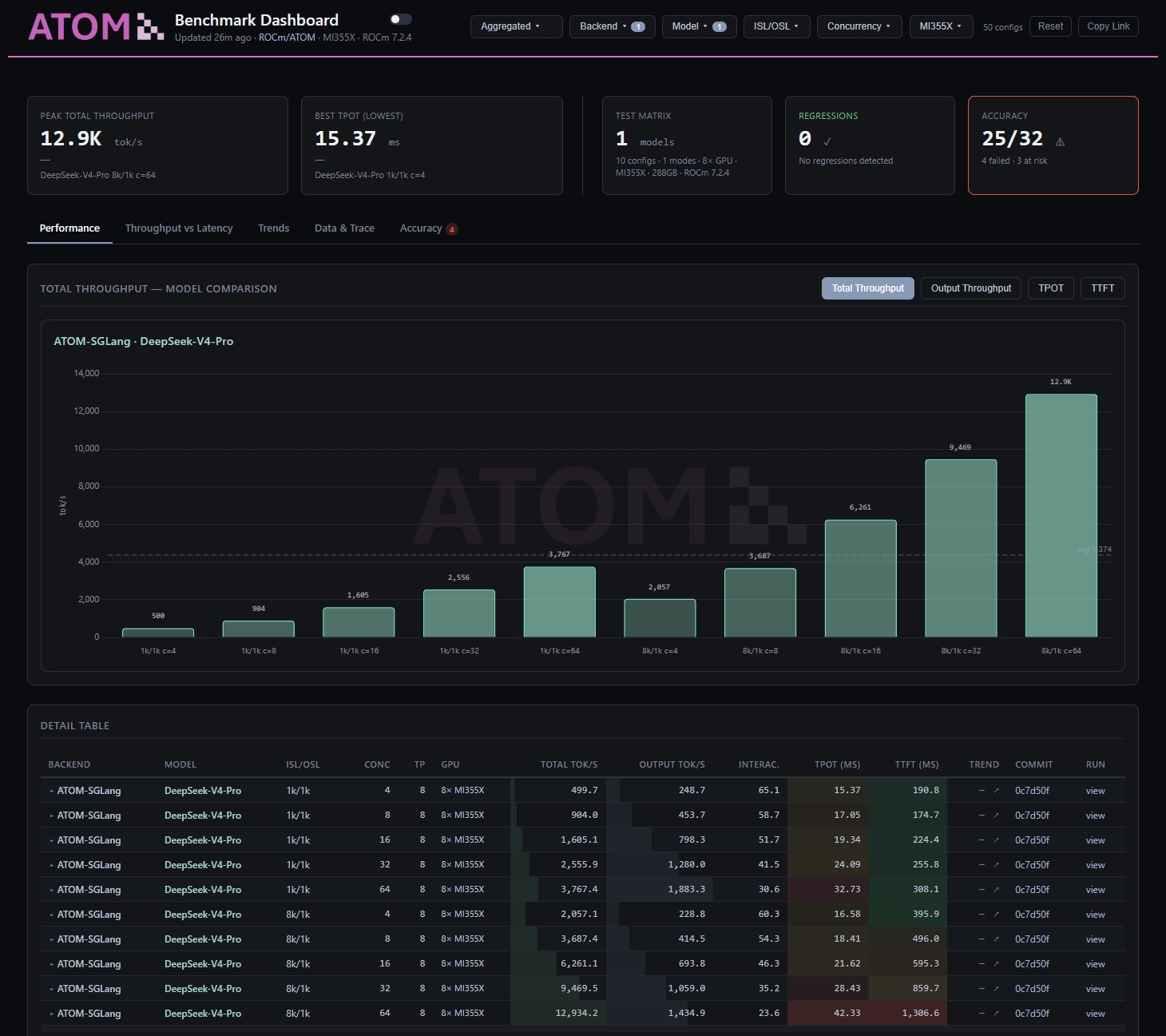
Task: Click DeepSeek-V4-Pro in the 8k/1k concurrency 16 row
Action: pyautogui.click(x=203, y=964)
